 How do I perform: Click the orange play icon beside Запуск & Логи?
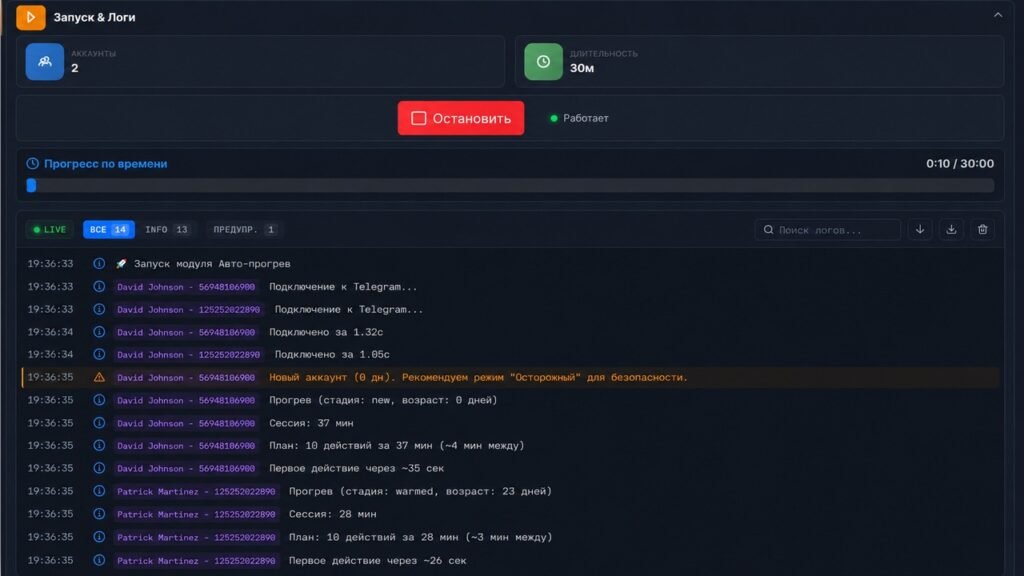31,17
